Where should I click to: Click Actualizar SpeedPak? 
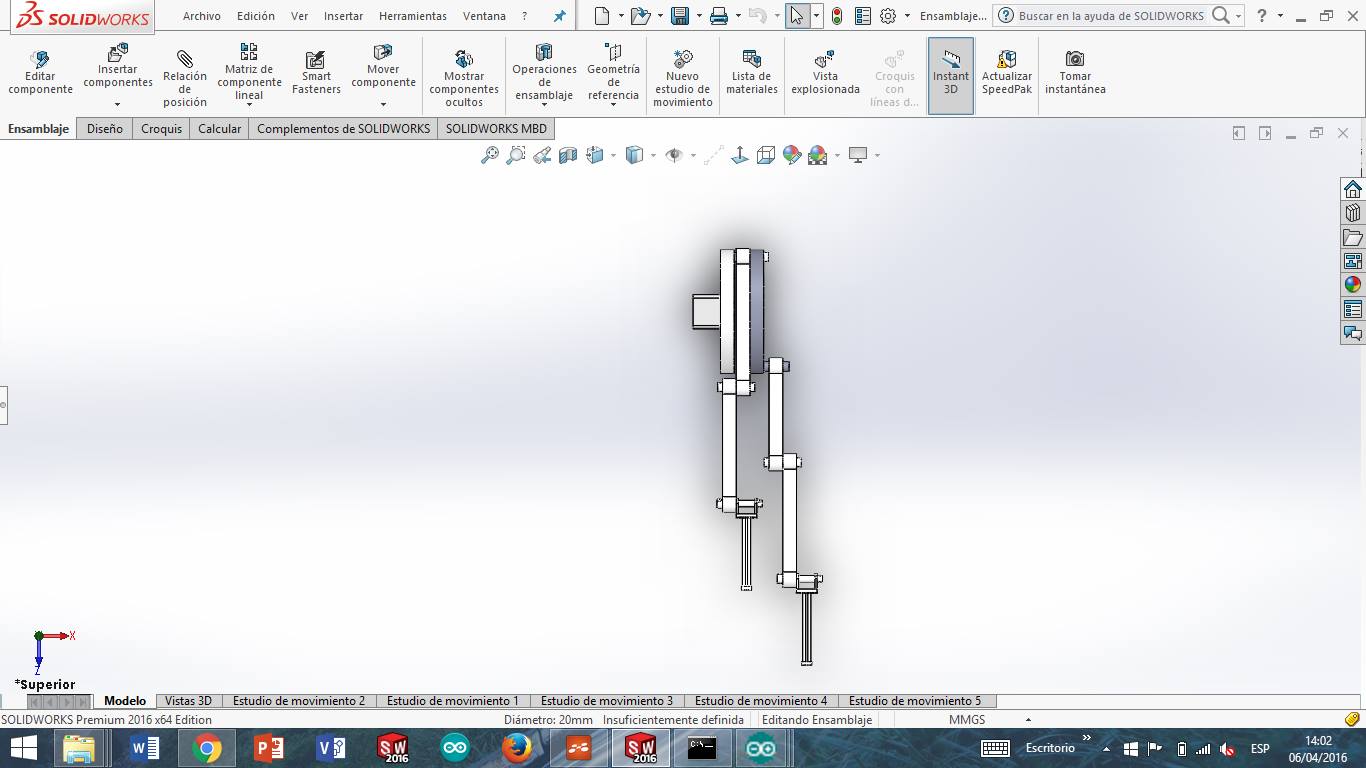point(1007,74)
